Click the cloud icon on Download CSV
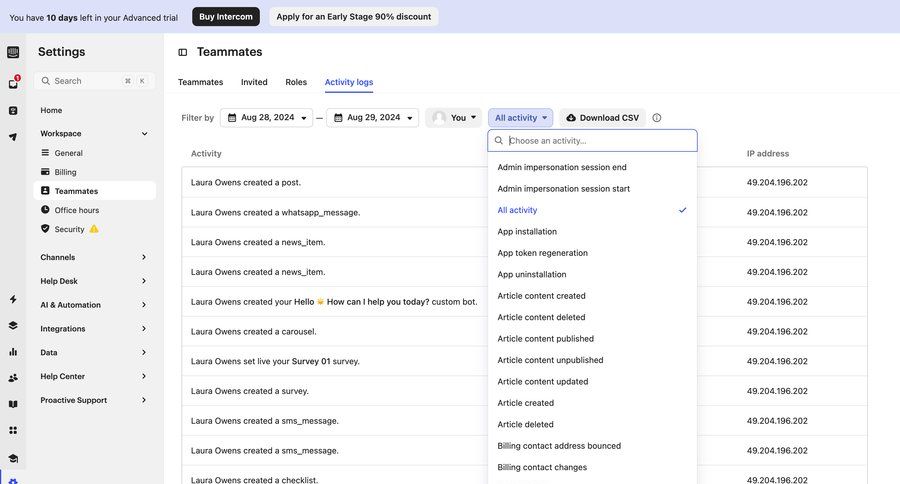Viewport: 900px width, 484px height. click(x=571, y=118)
